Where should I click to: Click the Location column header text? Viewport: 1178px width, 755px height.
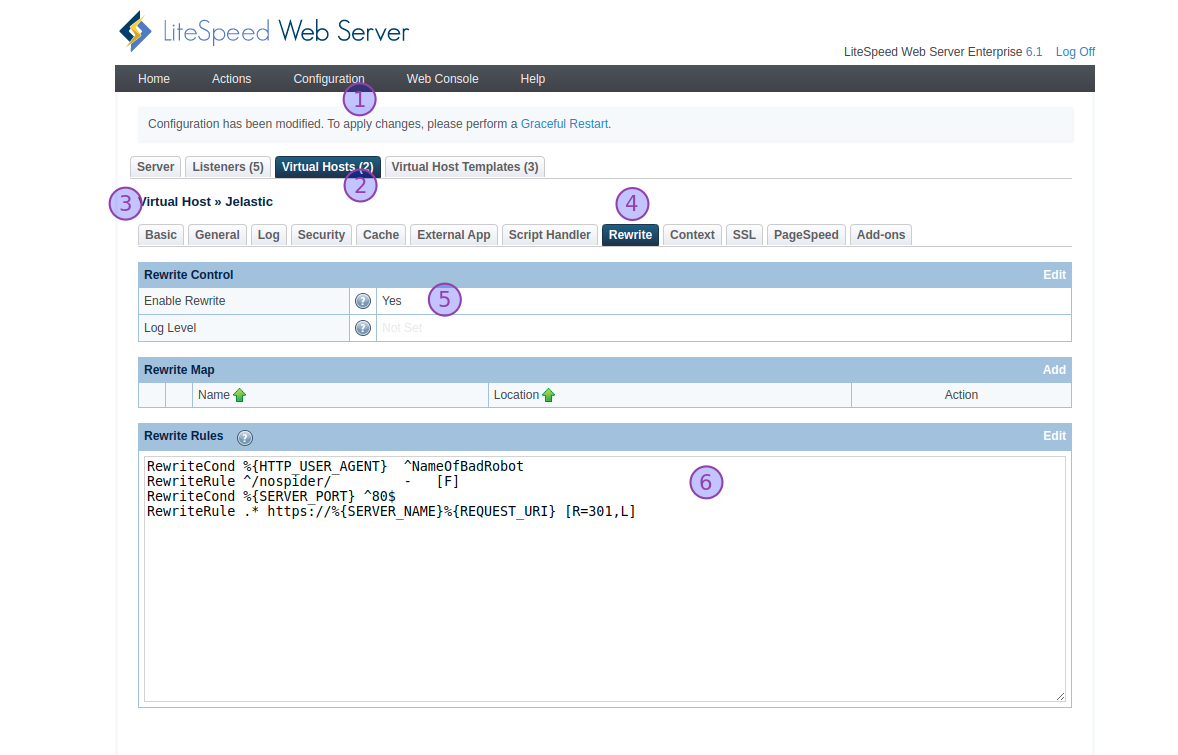(516, 395)
